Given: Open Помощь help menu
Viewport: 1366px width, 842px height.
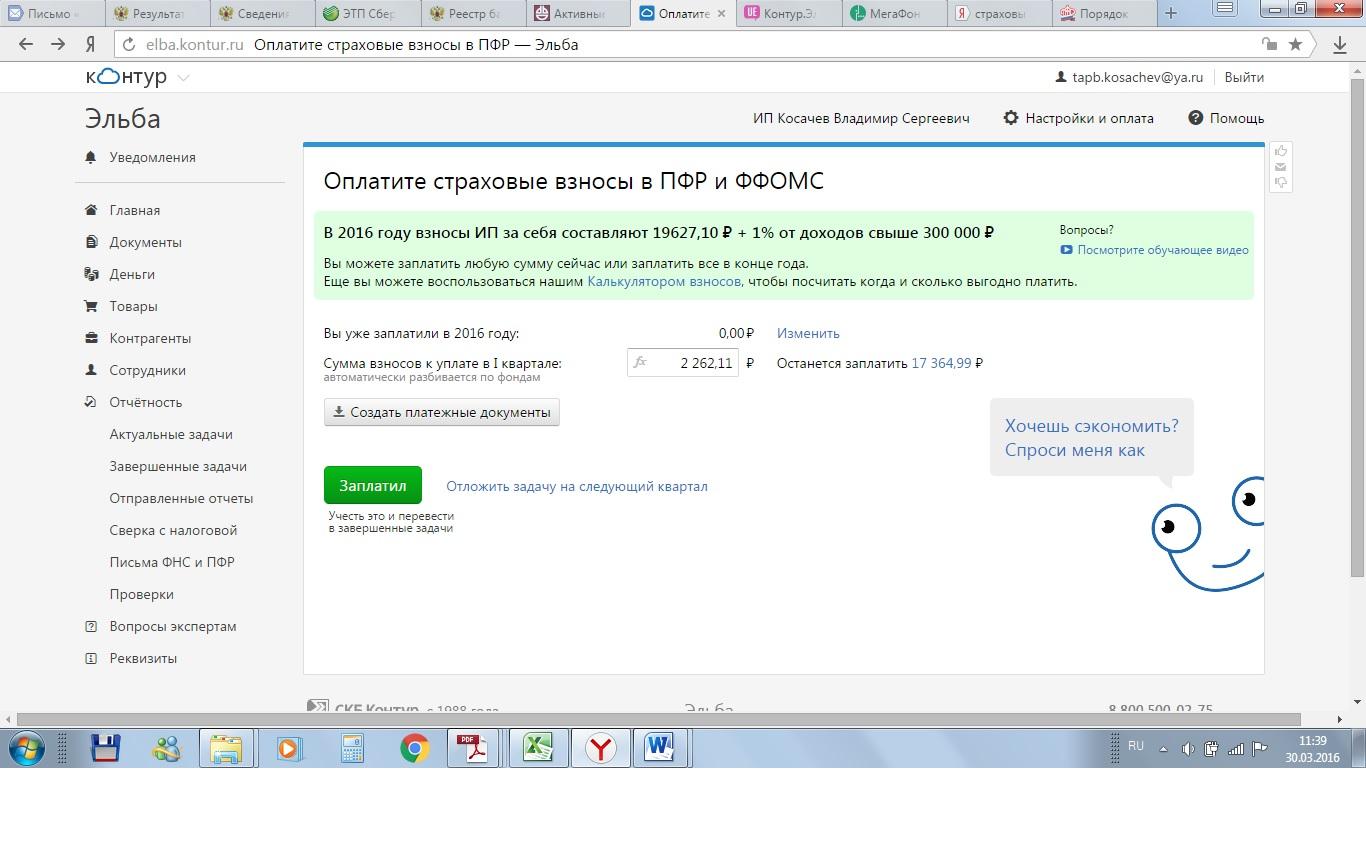Looking at the screenshot, I should click(x=1226, y=118).
